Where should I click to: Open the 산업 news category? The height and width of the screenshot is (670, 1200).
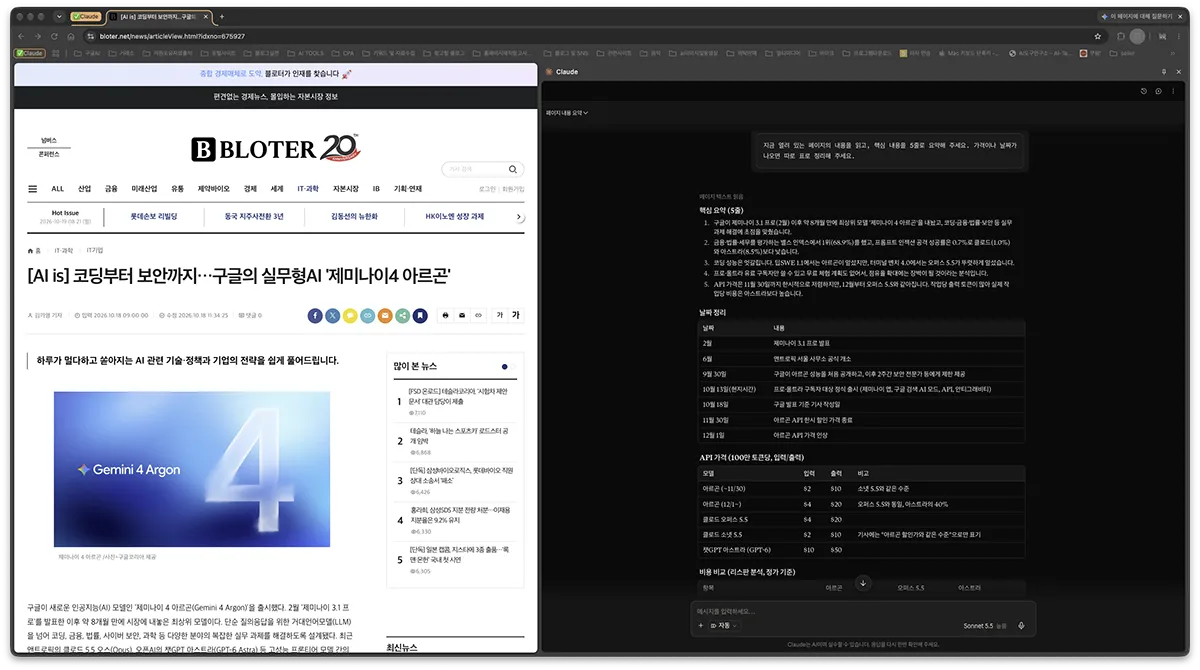click(85, 188)
